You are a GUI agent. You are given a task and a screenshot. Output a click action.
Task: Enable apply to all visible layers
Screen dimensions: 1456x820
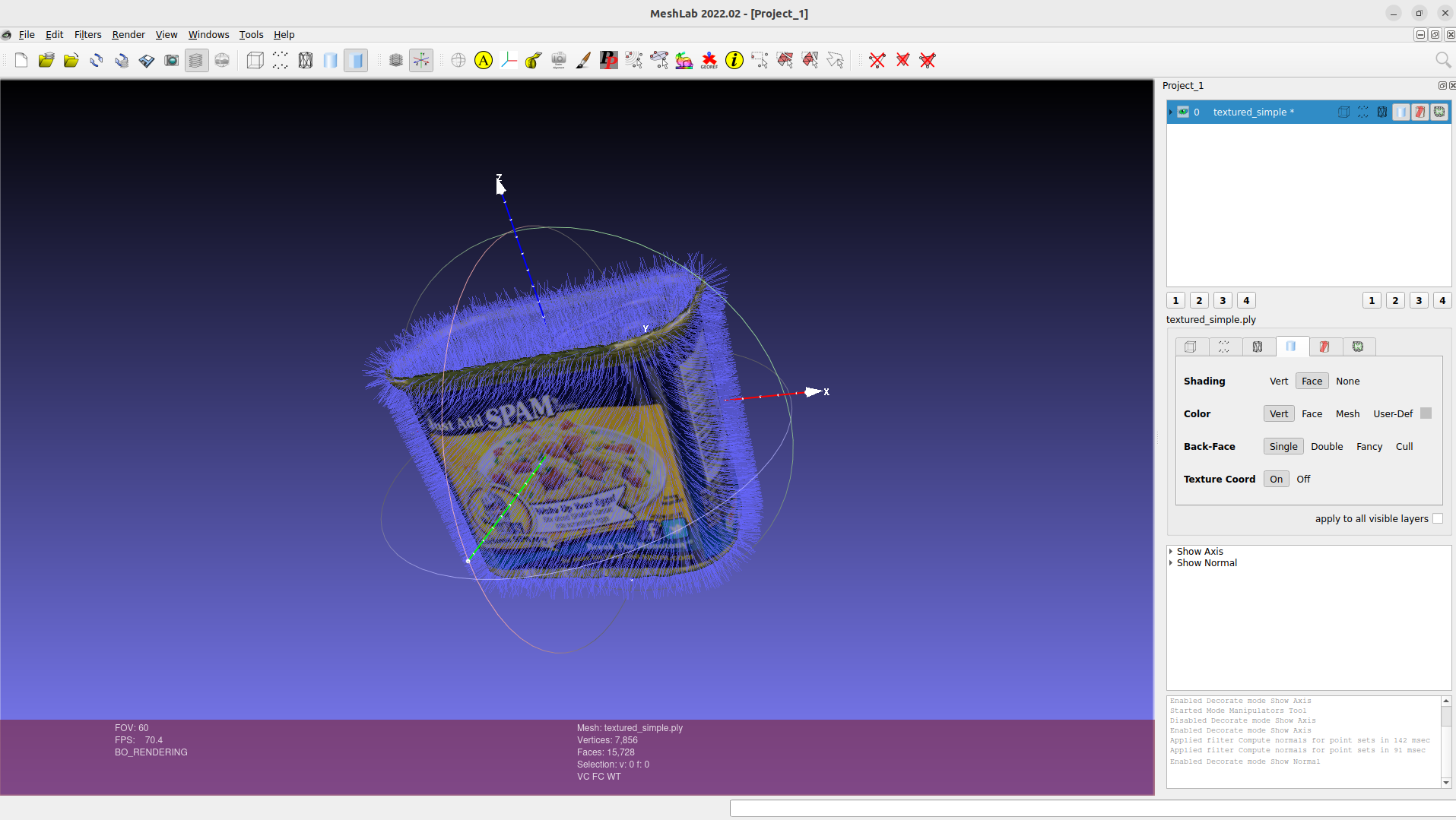click(x=1438, y=518)
